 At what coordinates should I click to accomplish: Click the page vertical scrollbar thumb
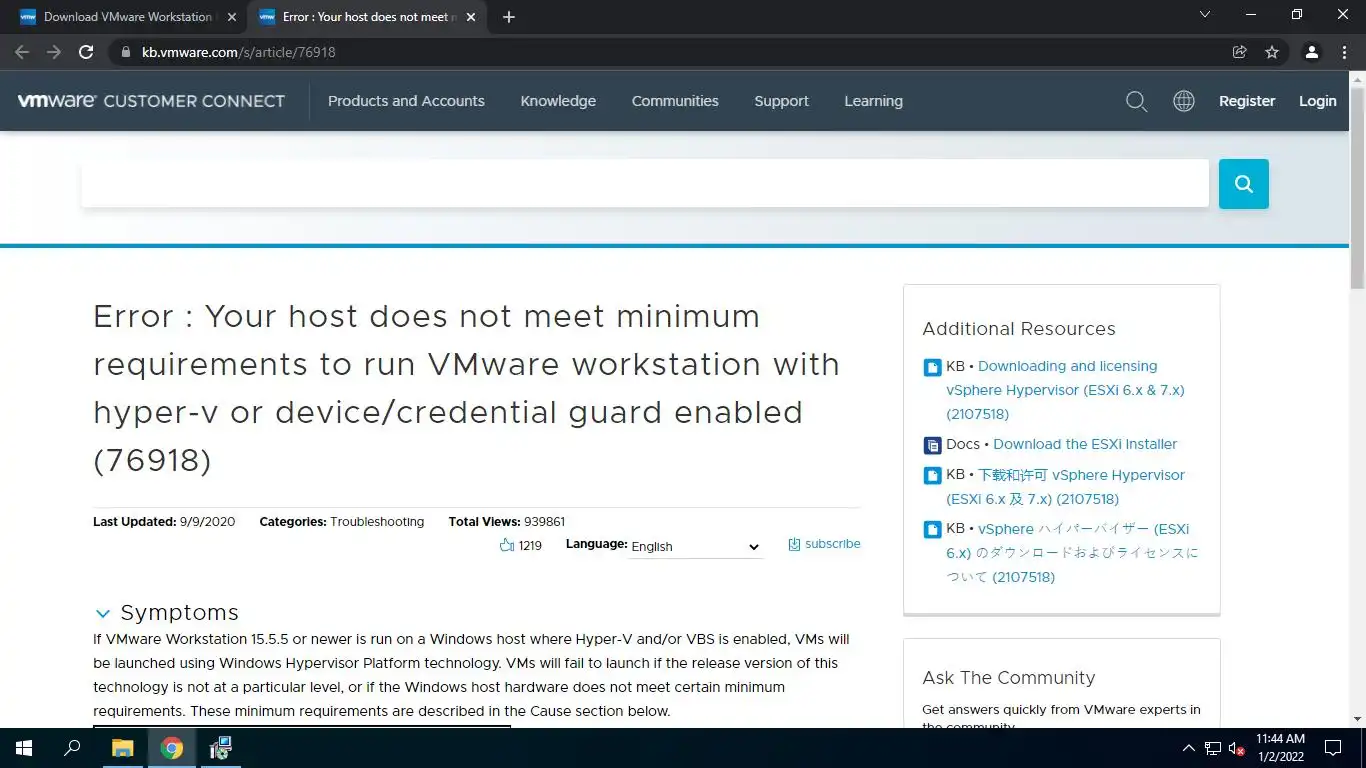click(1357, 187)
